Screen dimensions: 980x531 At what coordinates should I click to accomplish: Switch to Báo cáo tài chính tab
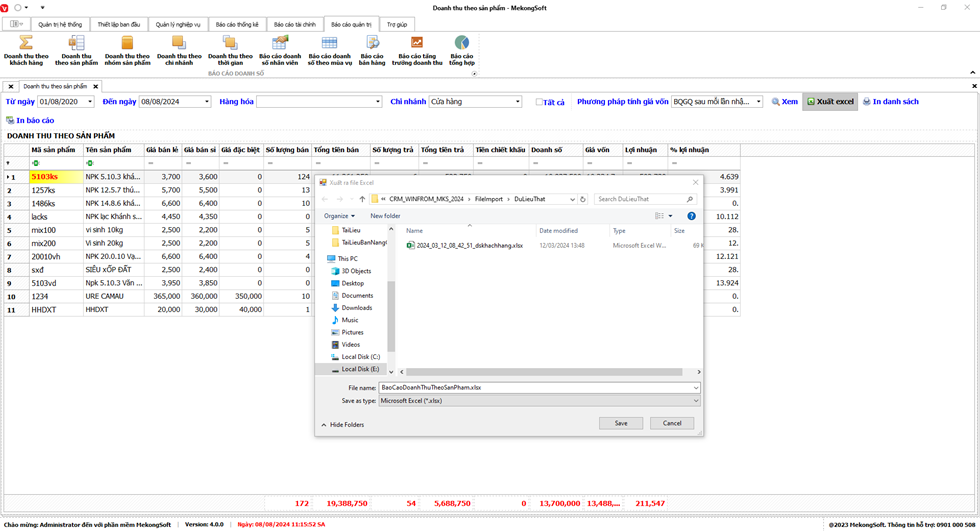coord(294,24)
